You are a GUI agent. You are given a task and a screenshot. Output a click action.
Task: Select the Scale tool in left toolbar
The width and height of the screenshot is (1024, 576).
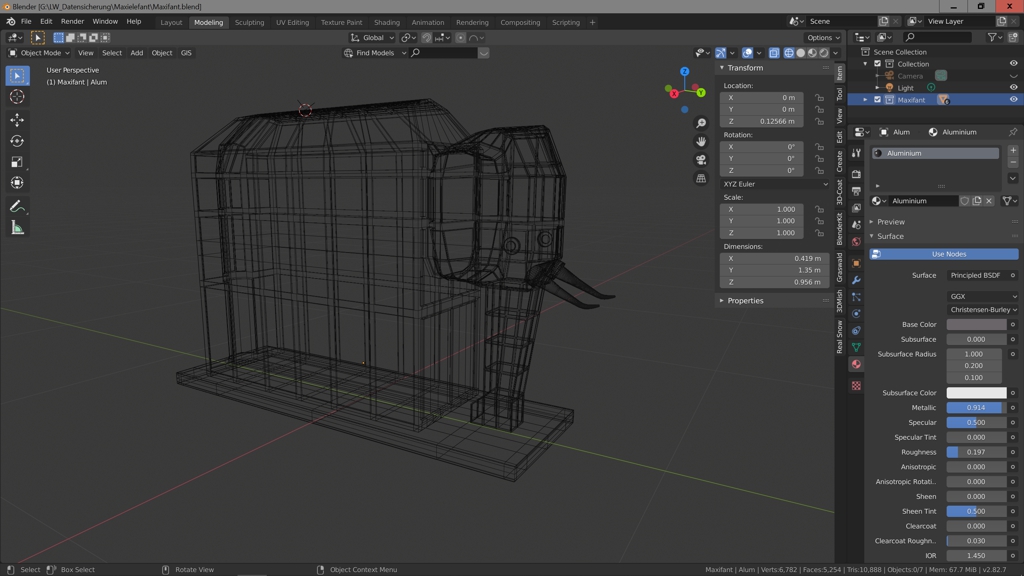point(17,162)
